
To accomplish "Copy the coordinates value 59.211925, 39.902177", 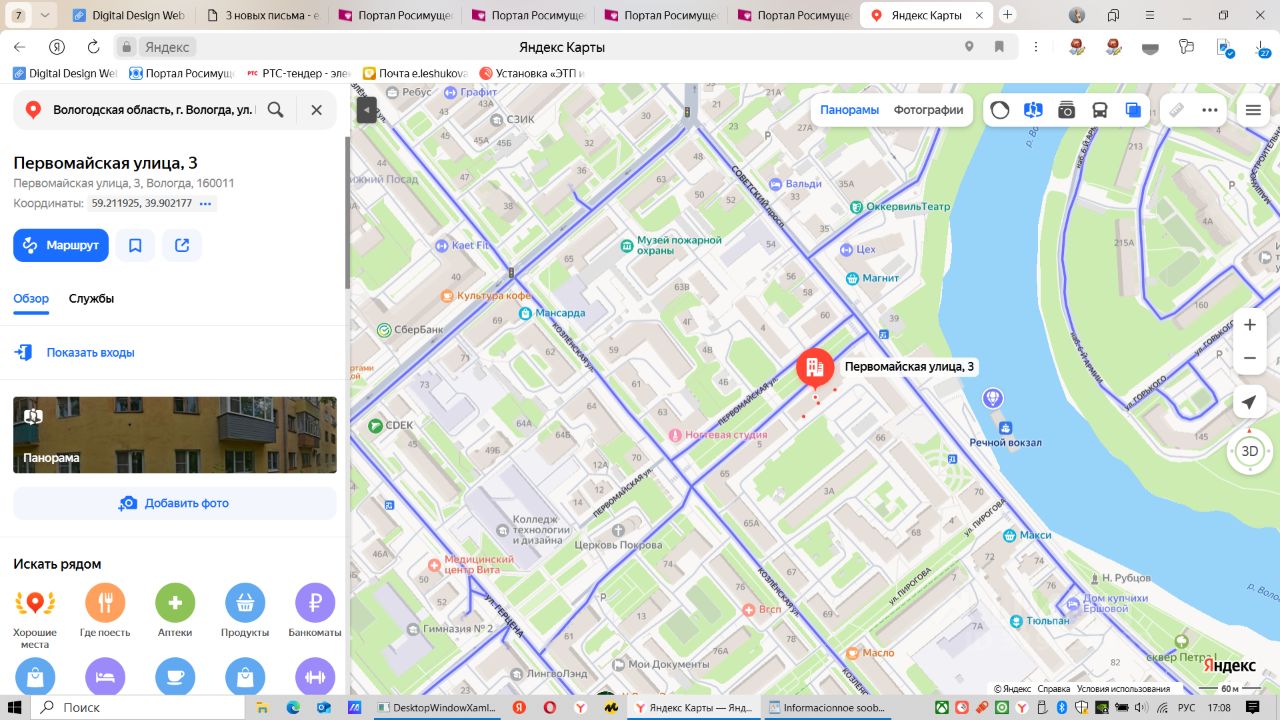I will click(x=141, y=204).
